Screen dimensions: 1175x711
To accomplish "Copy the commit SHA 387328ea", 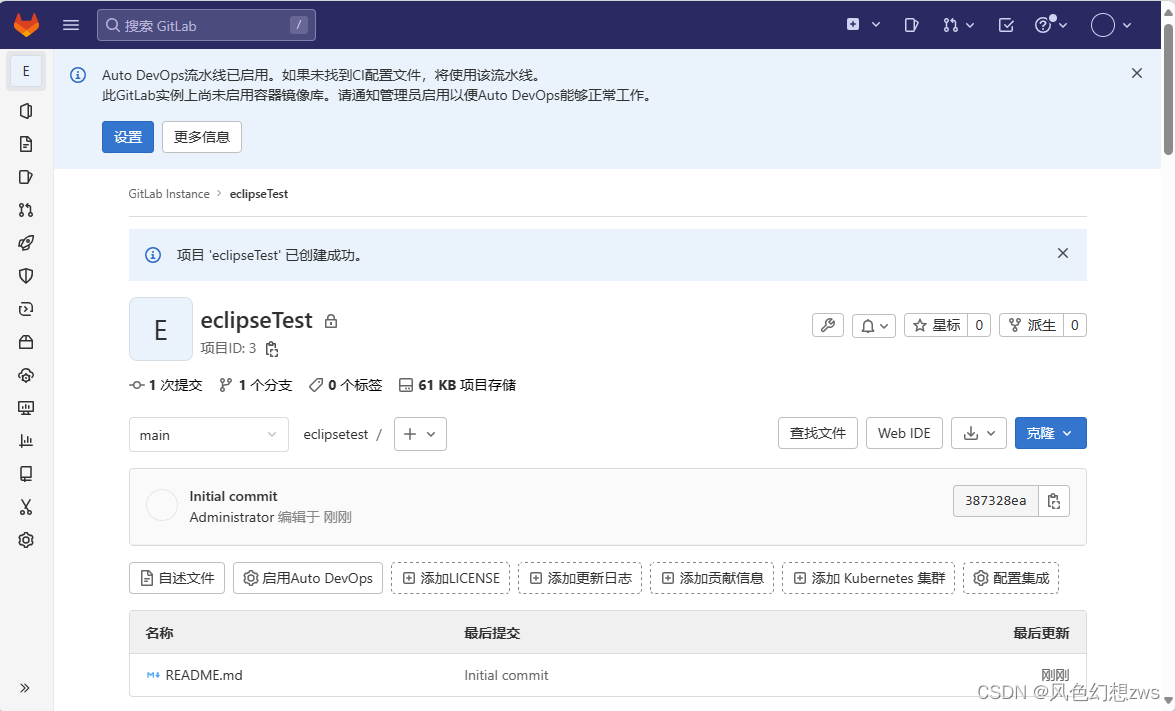I will (1054, 500).
